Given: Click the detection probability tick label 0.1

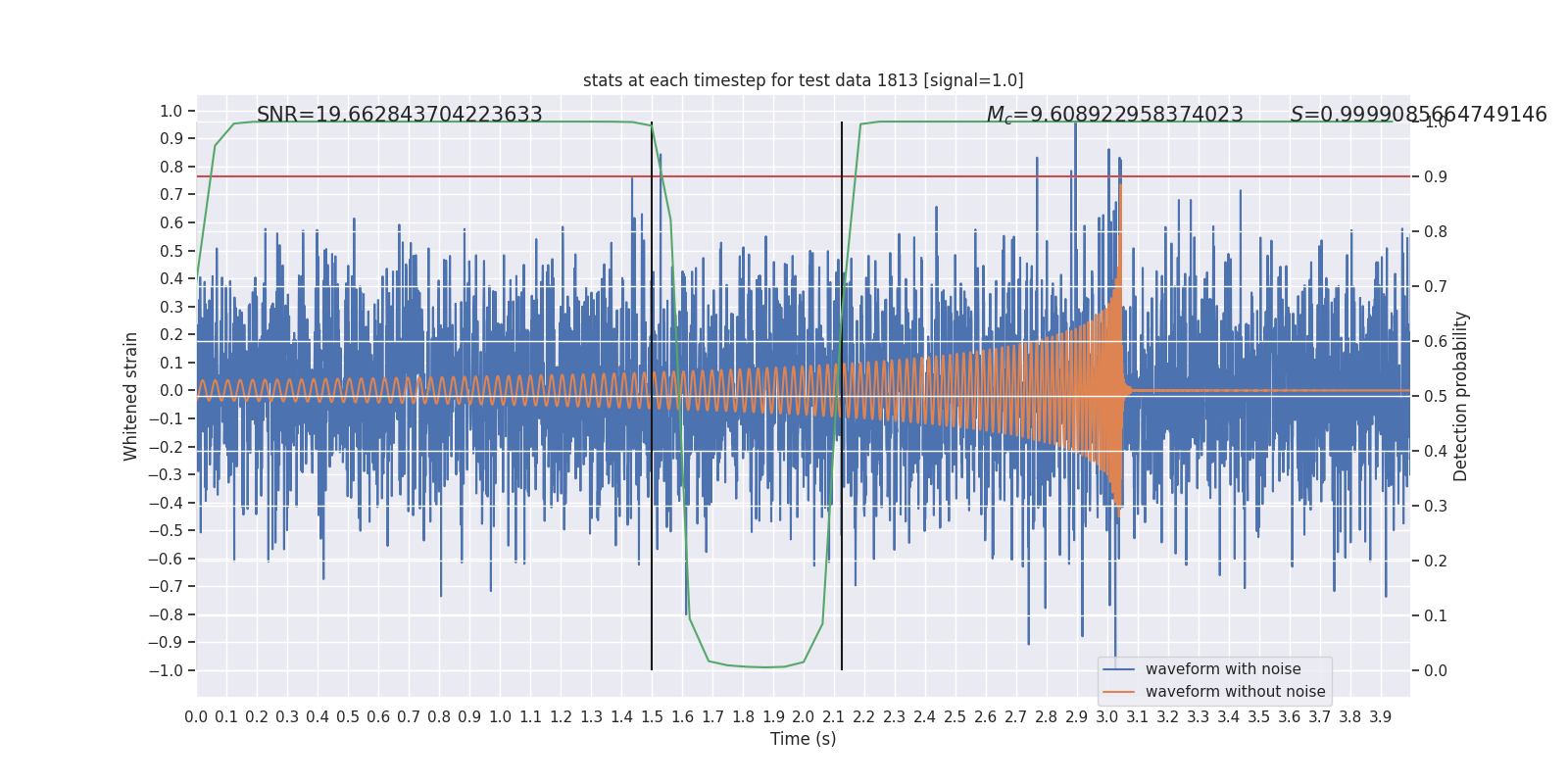Looking at the screenshot, I should [x=1436, y=616].
